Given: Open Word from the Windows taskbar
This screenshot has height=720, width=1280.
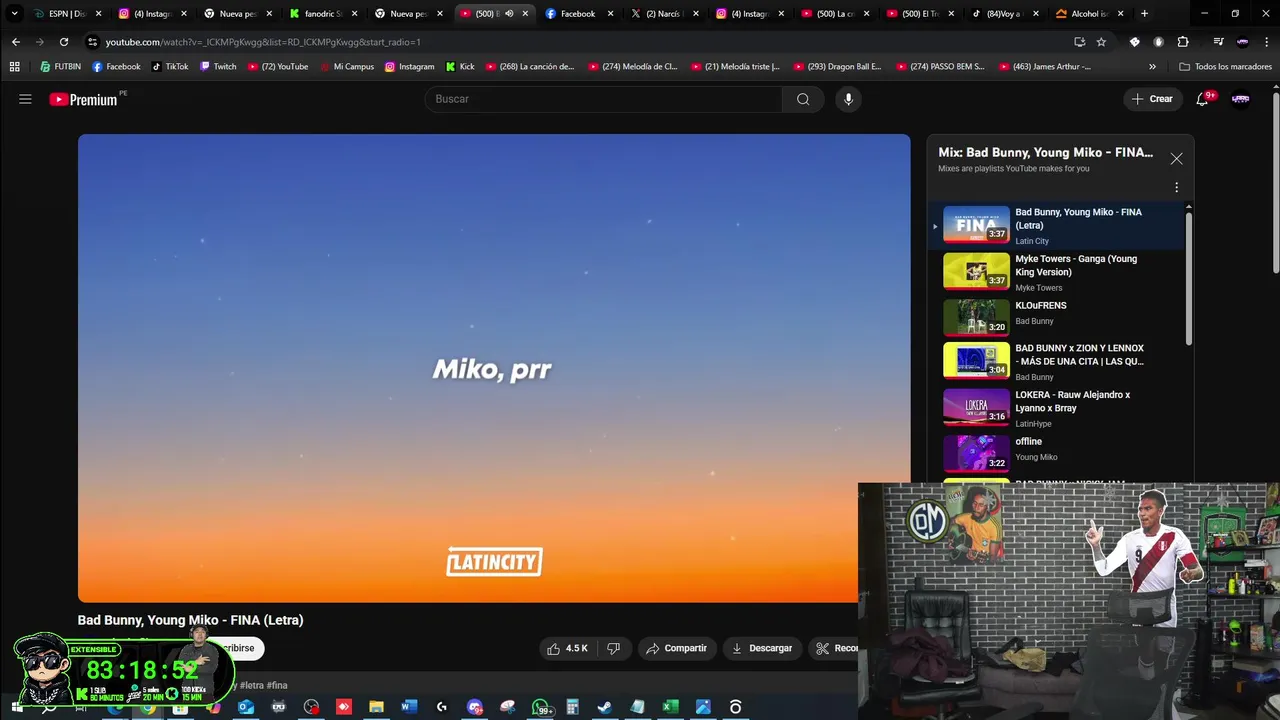Looking at the screenshot, I should (x=409, y=707).
